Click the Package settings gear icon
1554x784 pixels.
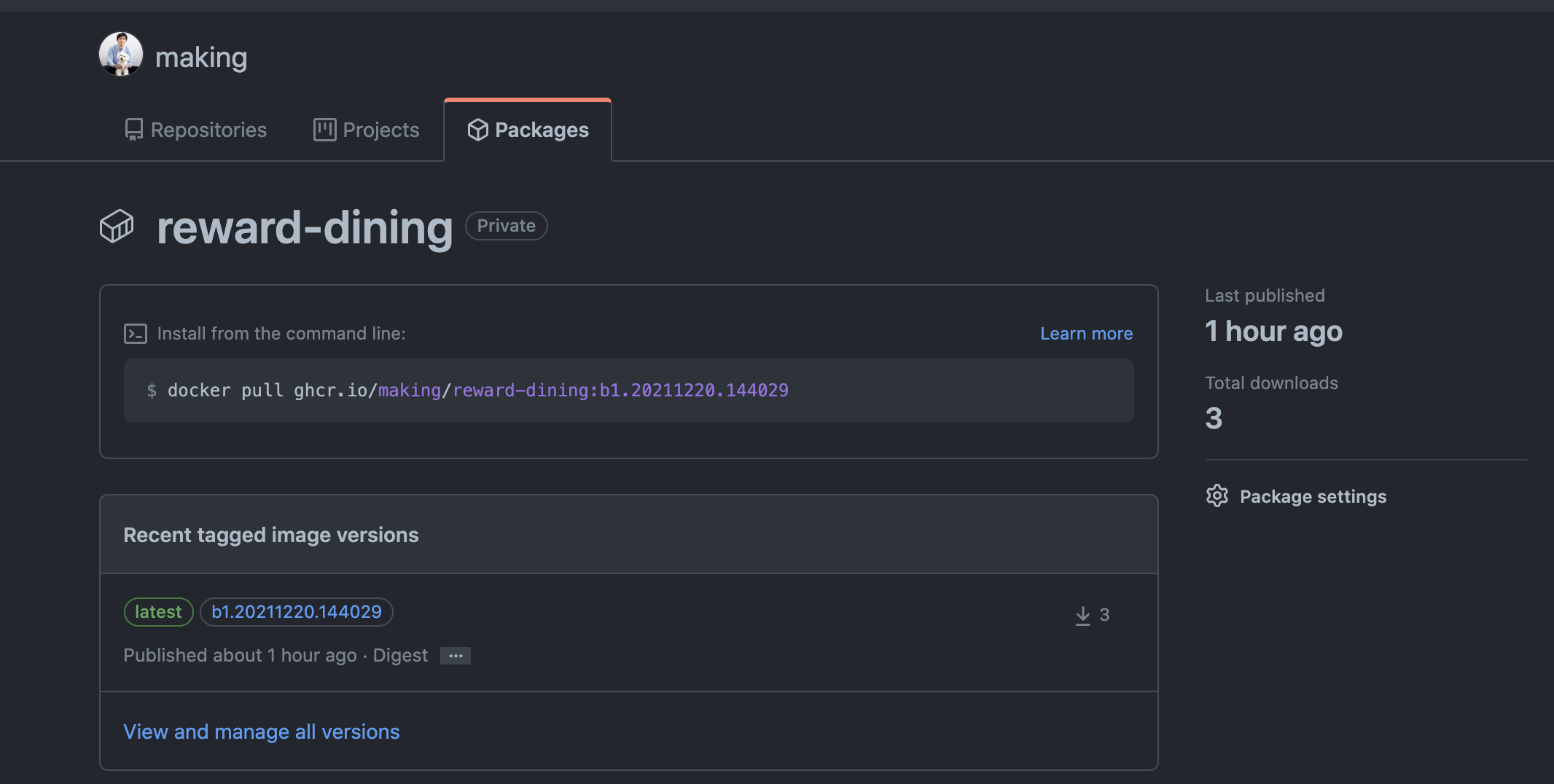(1217, 496)
